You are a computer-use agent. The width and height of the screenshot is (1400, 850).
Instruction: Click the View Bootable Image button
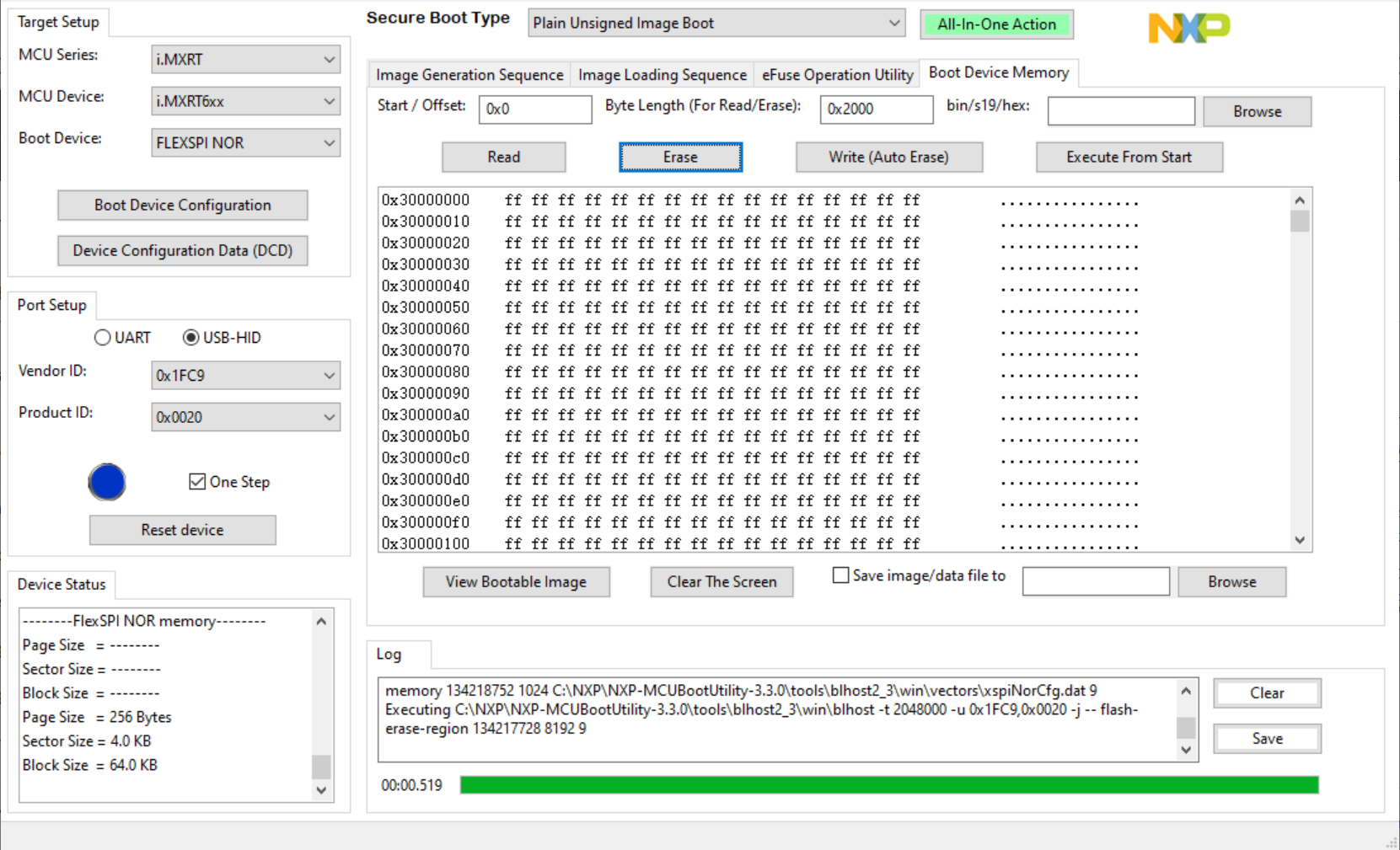click(517, 582)
